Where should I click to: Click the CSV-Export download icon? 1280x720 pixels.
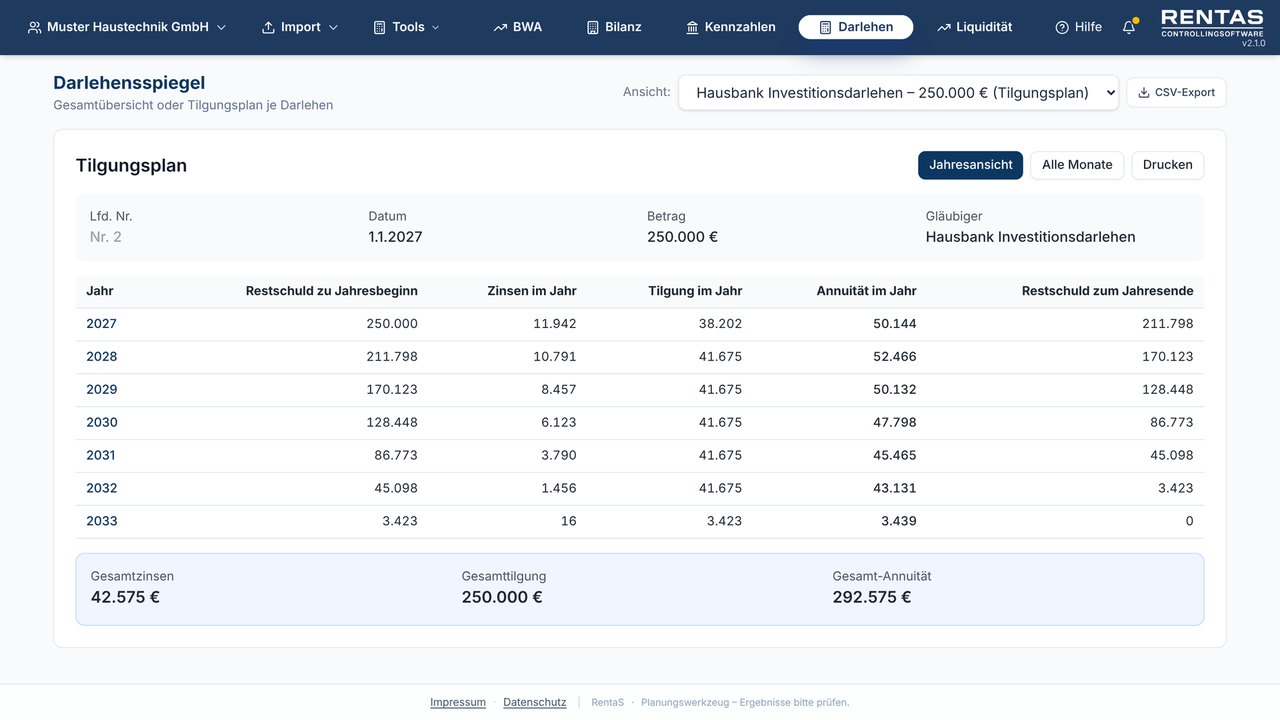tap(1144, 93)
